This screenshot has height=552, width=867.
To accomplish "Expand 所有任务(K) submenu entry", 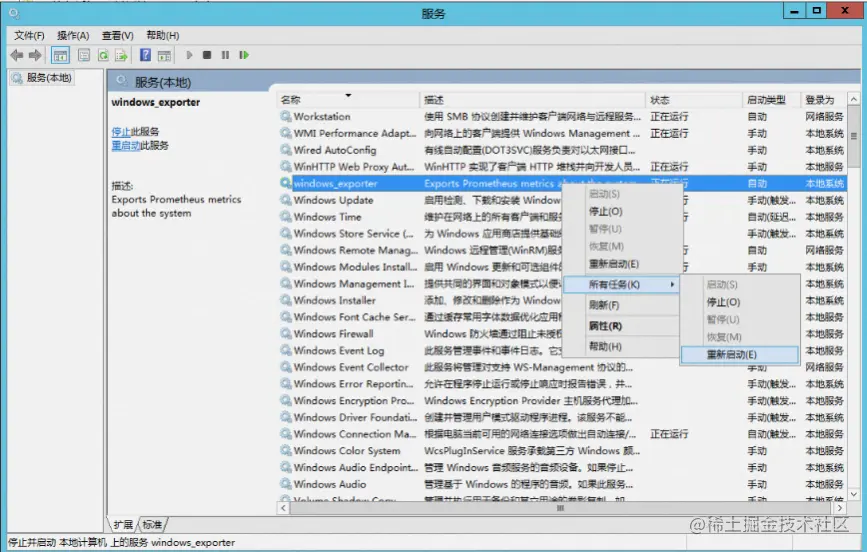I will pos(621,284).
